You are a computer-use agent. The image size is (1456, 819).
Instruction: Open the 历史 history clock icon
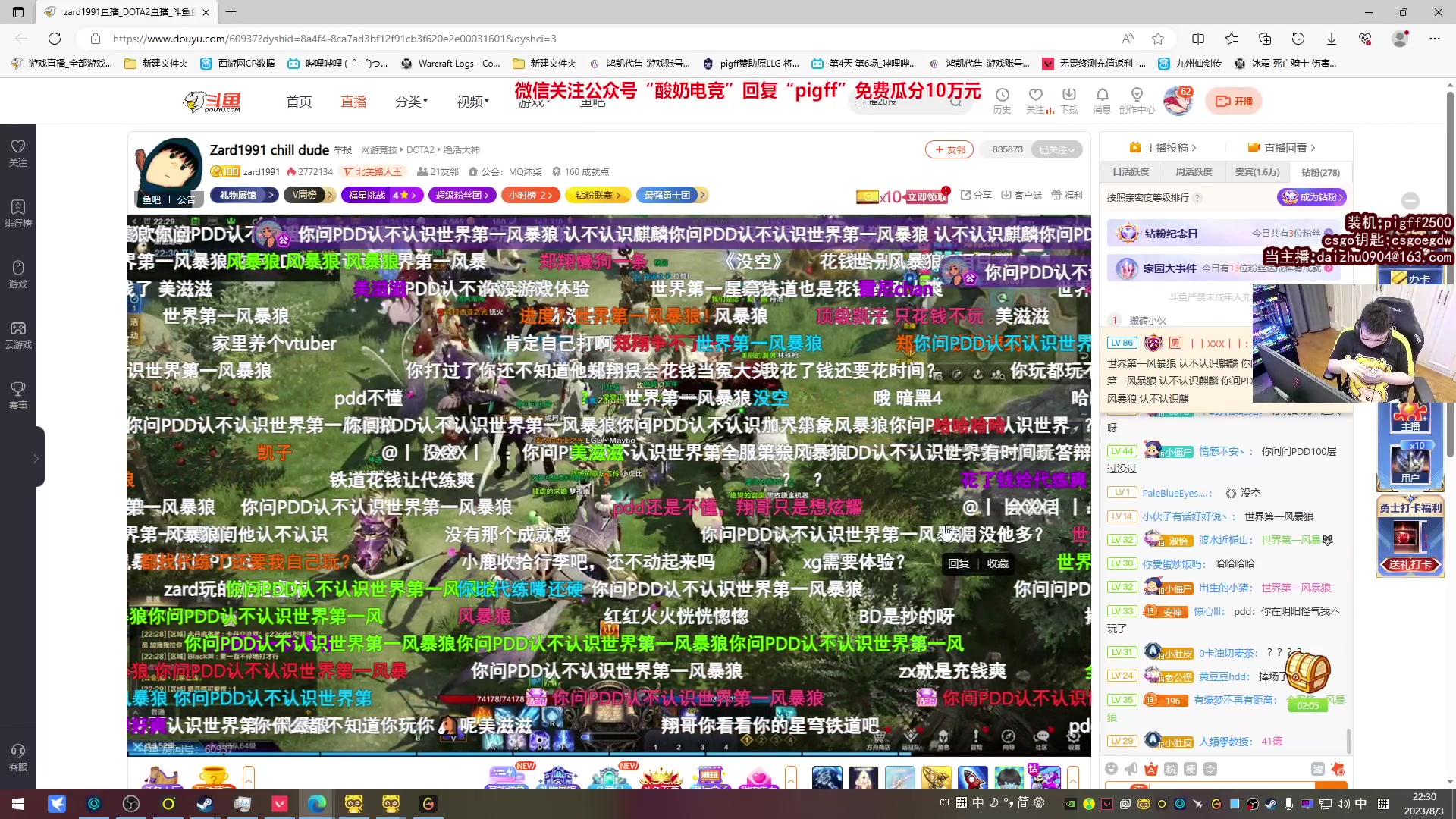pos(1002,96)
